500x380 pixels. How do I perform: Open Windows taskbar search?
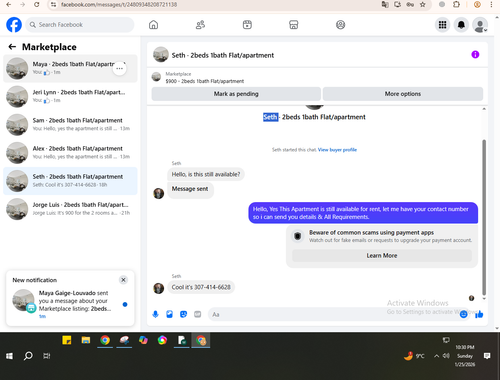[28, 356]
